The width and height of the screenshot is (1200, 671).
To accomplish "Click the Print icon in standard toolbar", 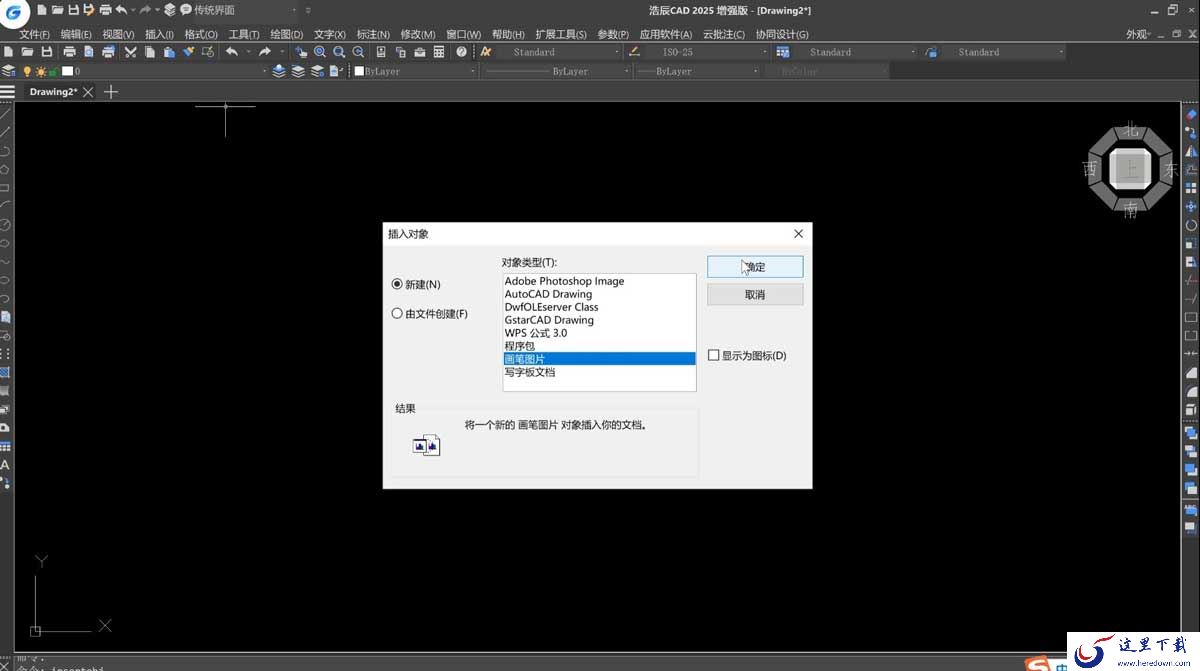I will click(x=69, y=52).
